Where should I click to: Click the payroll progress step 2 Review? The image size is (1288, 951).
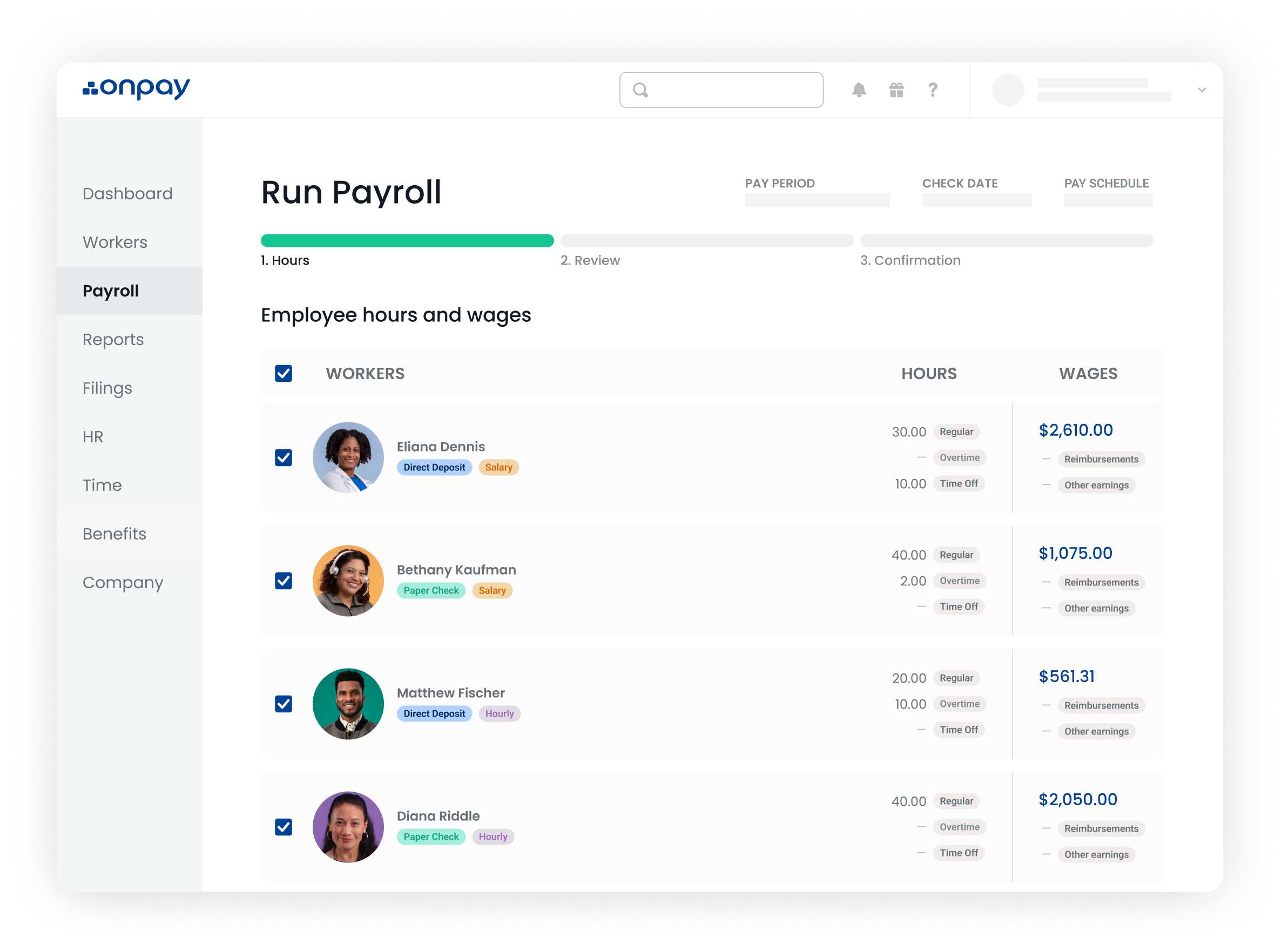tap(590, 260)
